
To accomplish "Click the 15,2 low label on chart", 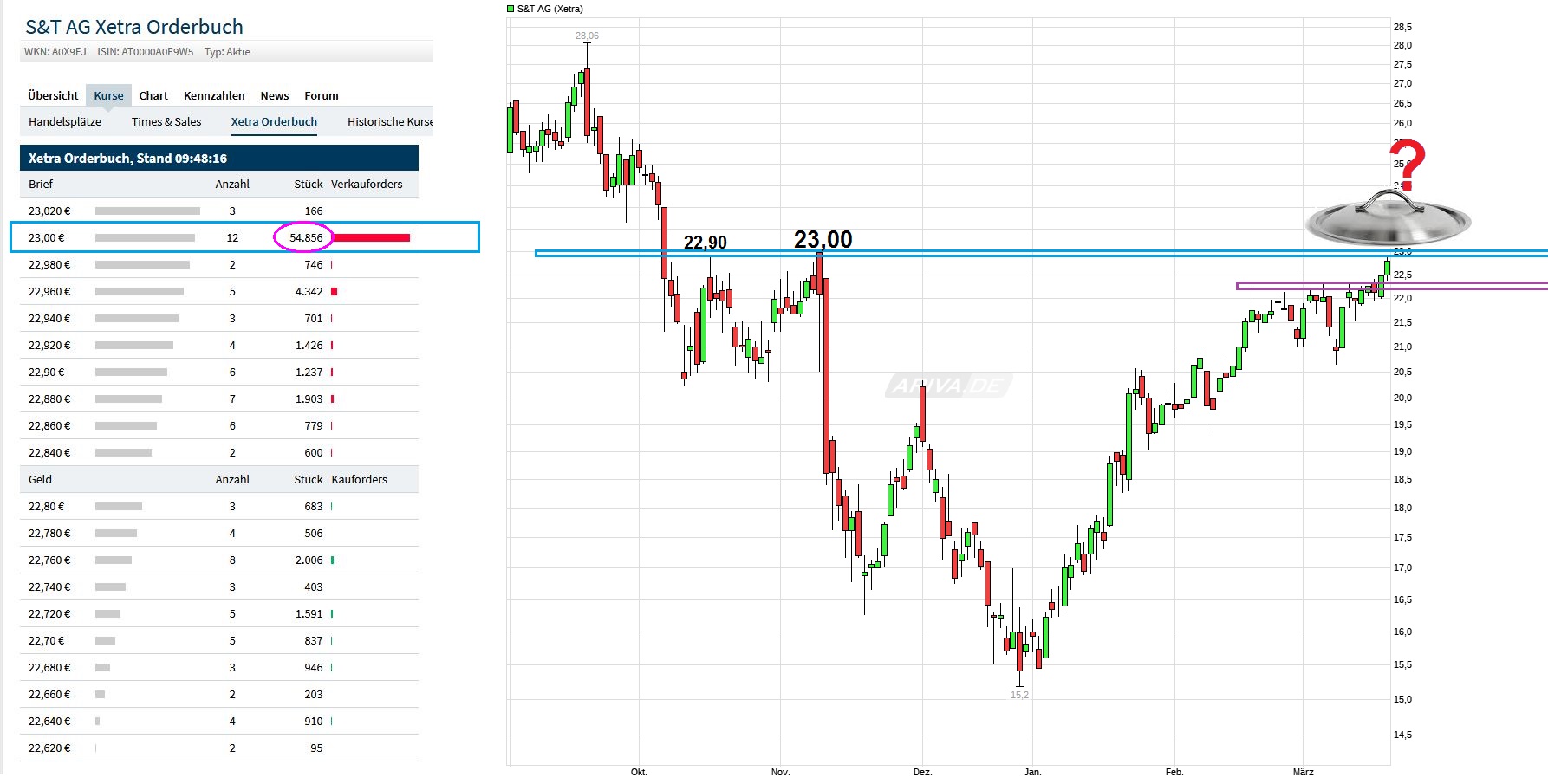I will [x=1018, y=694].
